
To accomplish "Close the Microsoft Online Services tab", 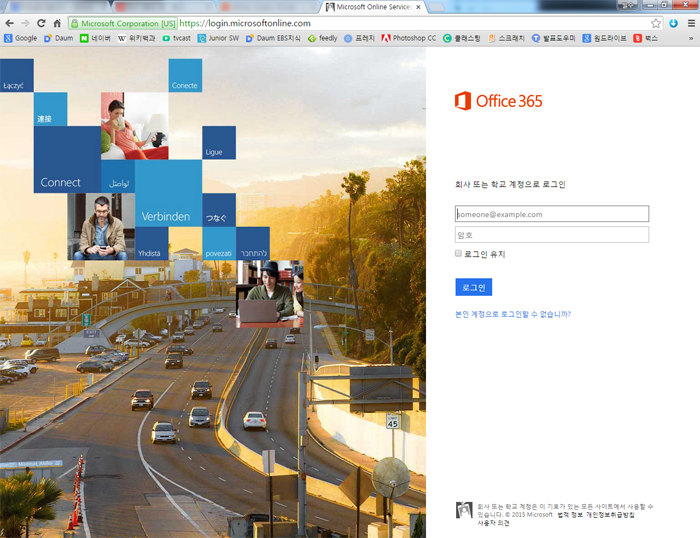I will coord(418,7).
